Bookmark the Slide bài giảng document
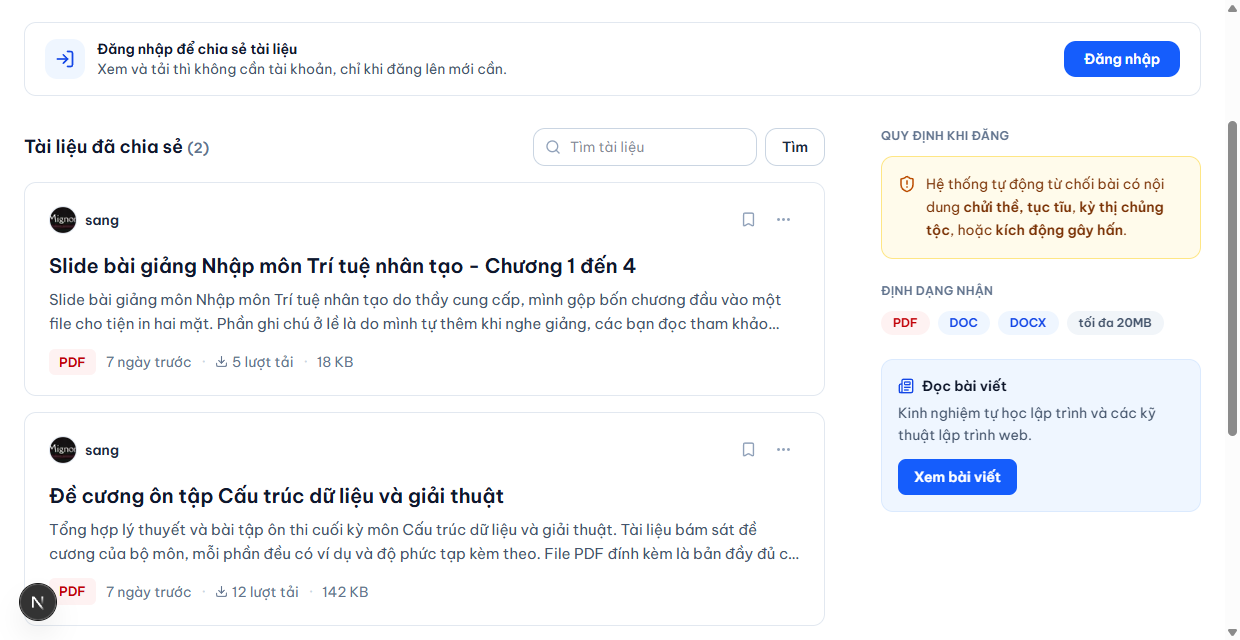The height and width of the screenshot is (640, 1240). (x=748, y=220)
